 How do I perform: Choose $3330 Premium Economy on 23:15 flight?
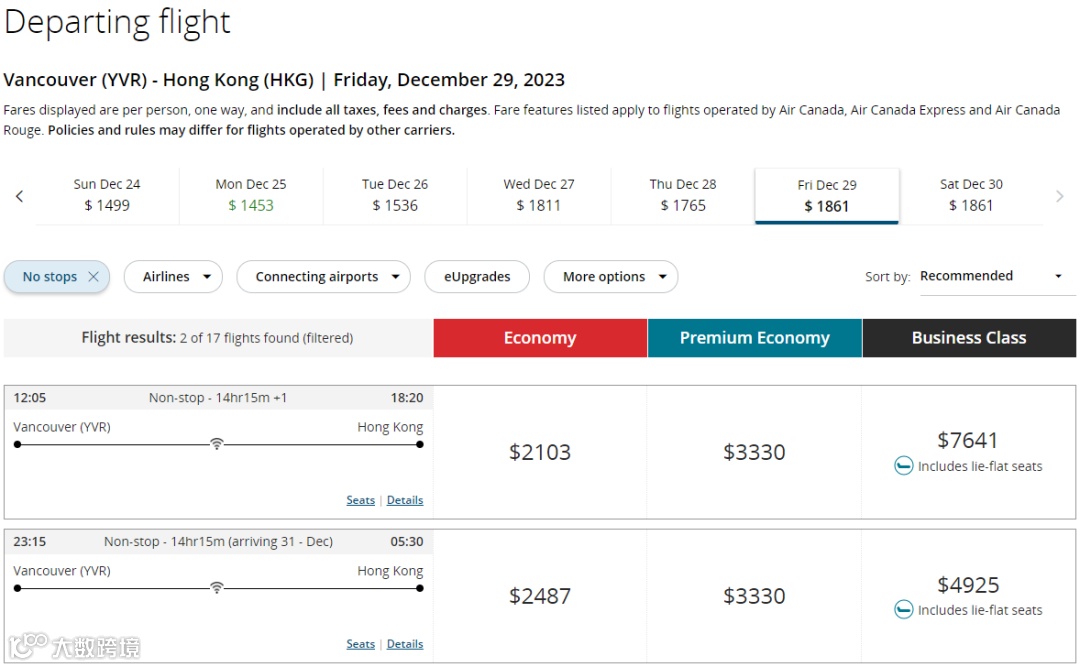754,596
